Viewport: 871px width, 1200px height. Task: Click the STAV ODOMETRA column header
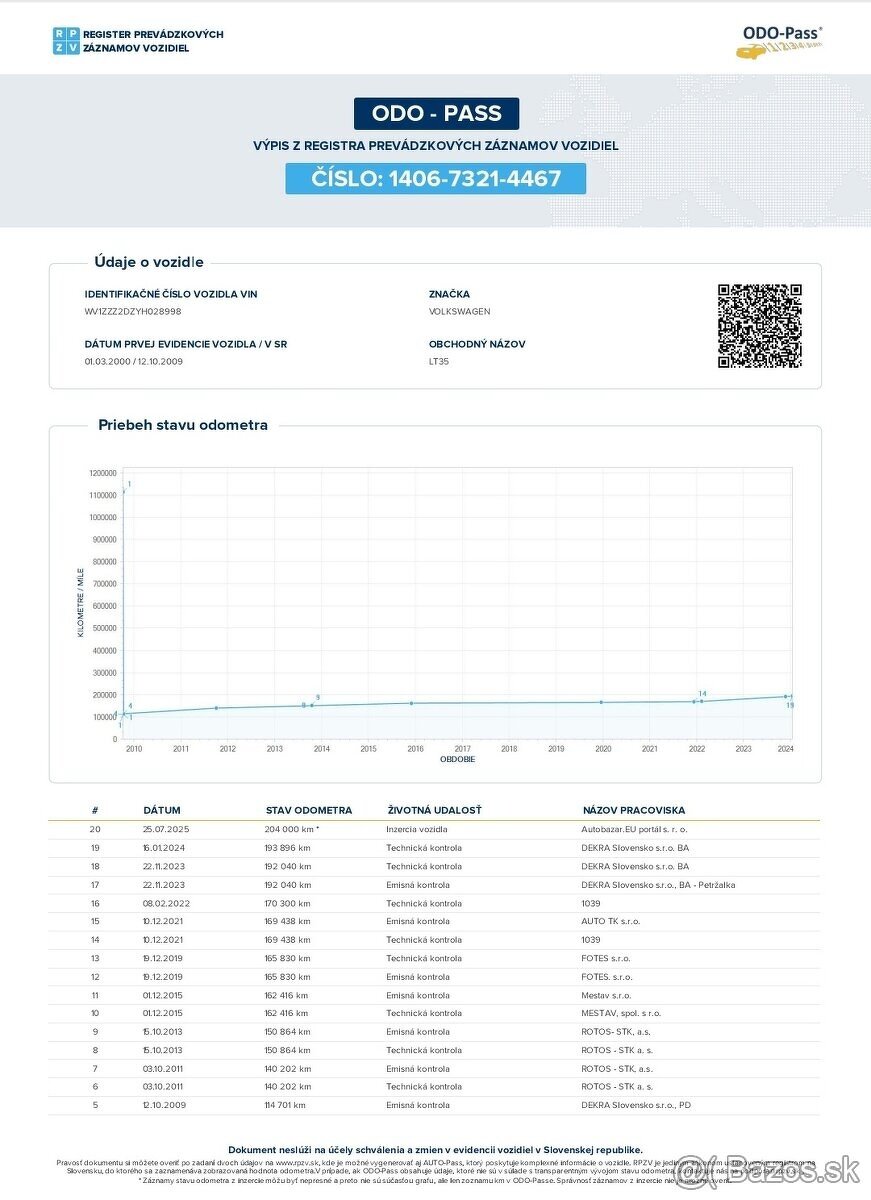[x=308, y=810]
